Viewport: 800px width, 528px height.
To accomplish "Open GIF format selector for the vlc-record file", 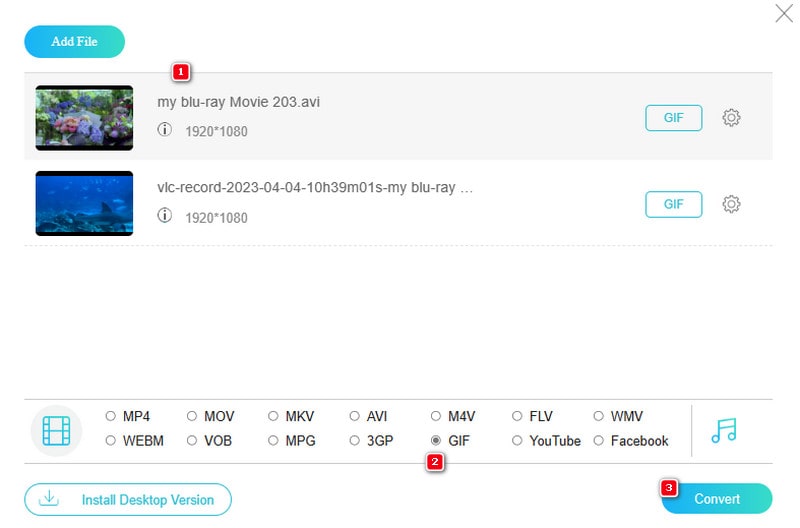I will (673, 204).
